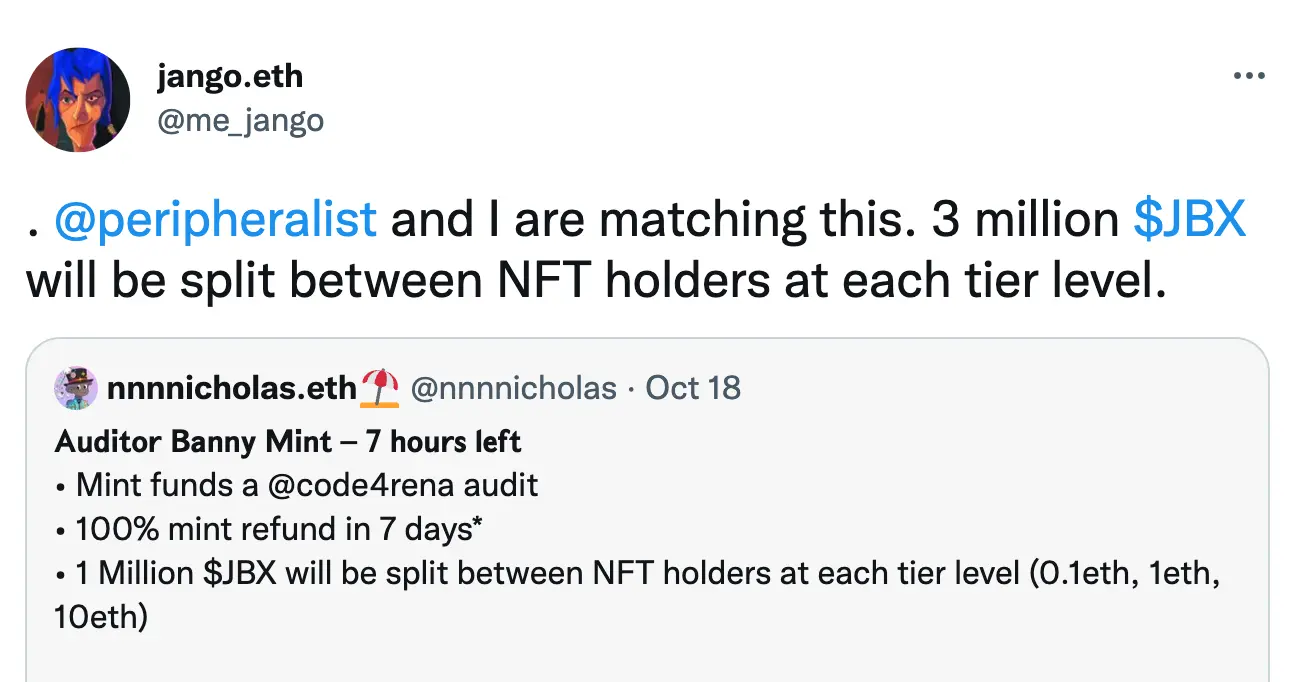Open the three-dot more options menu
The height and width of the screenshot is (682, 1294).
coord(1249,77)
